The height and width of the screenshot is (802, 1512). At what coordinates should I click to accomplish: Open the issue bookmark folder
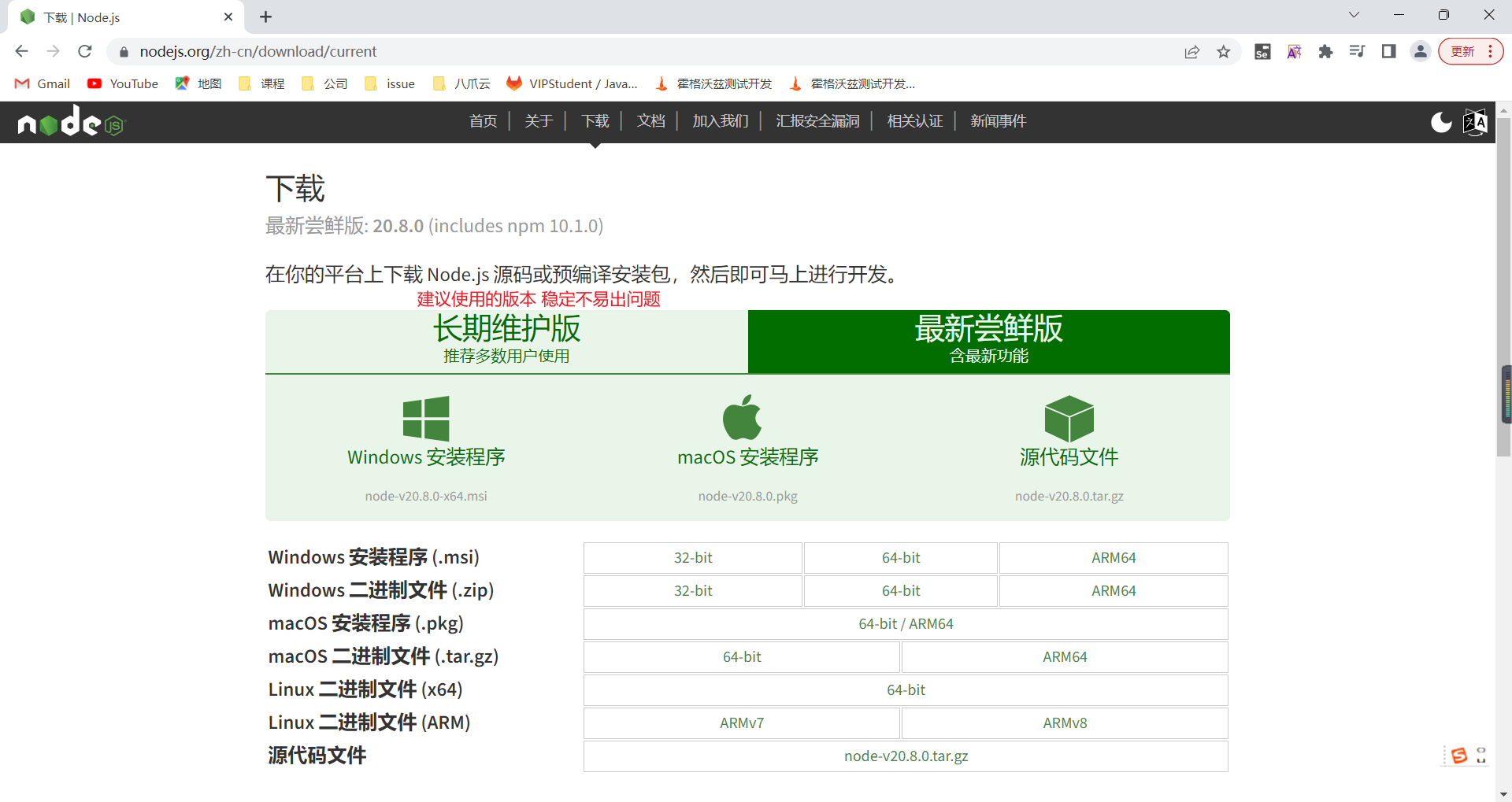[389, 83]
